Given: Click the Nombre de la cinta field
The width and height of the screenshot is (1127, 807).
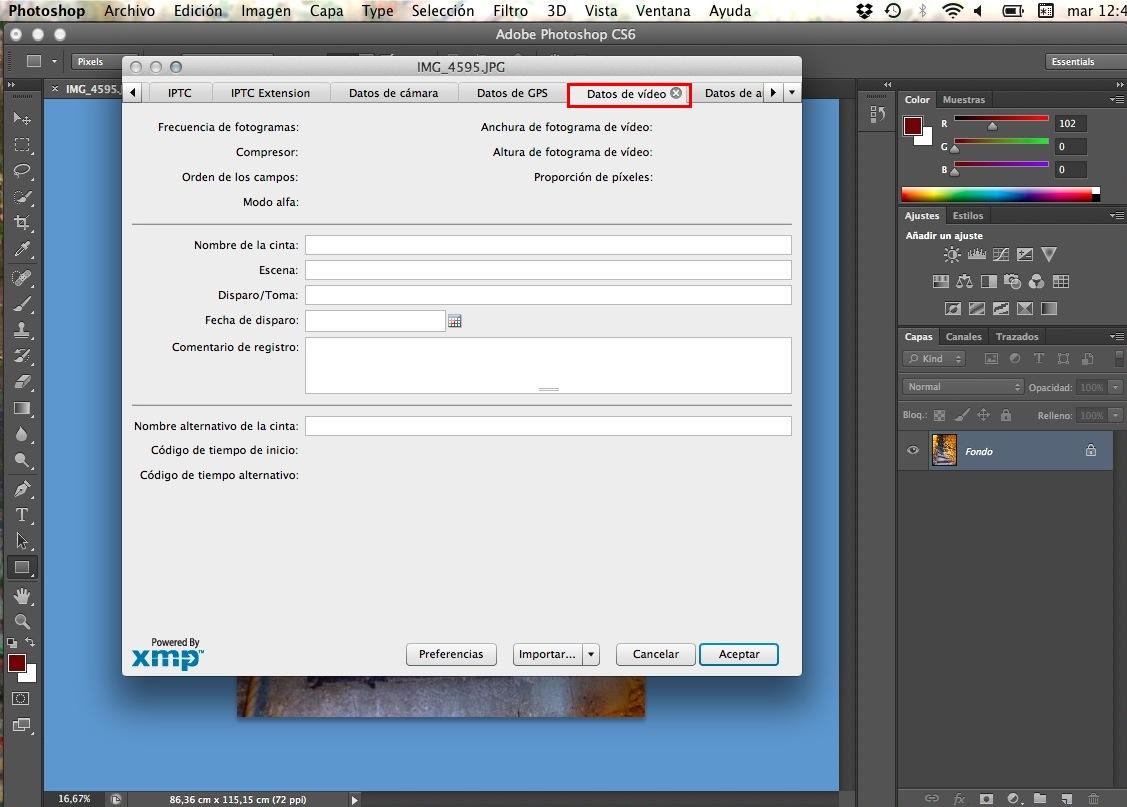Looking at the screenshot, I should [547, 245].
